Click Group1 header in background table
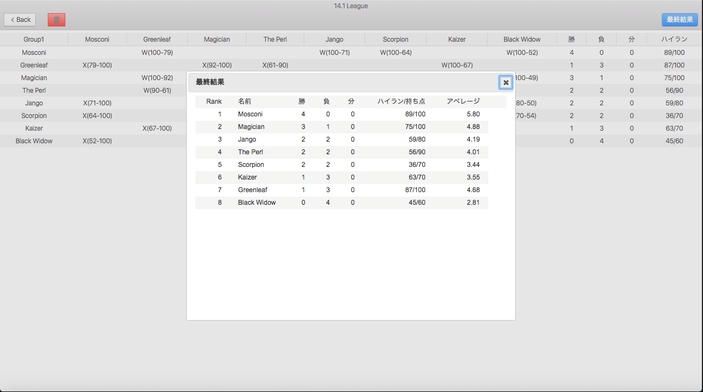Viewport: 703px width, 392px height. [34, 39]
